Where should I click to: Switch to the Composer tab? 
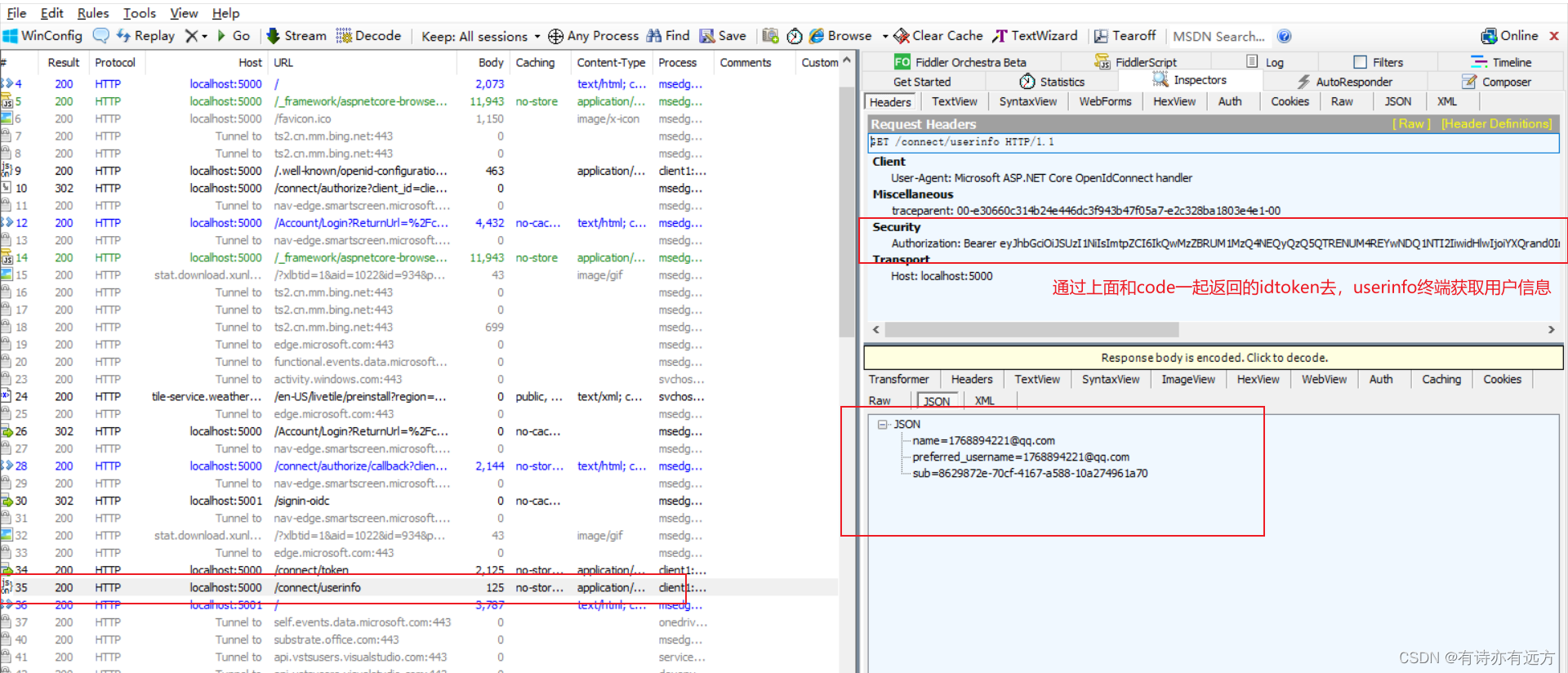pyautogui.click(x=1496, y=82)
